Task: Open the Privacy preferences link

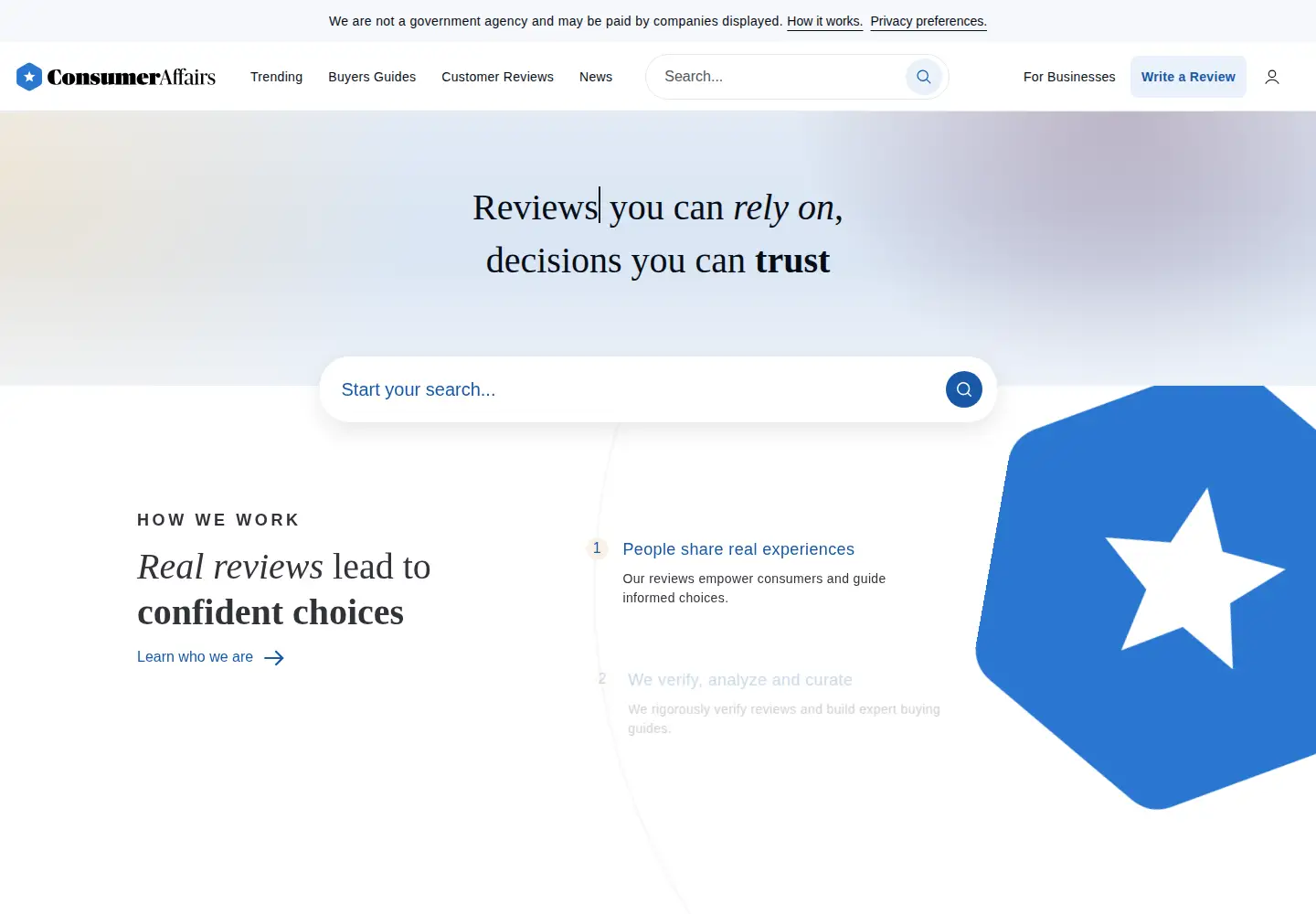Action: [x=929, y=21]
